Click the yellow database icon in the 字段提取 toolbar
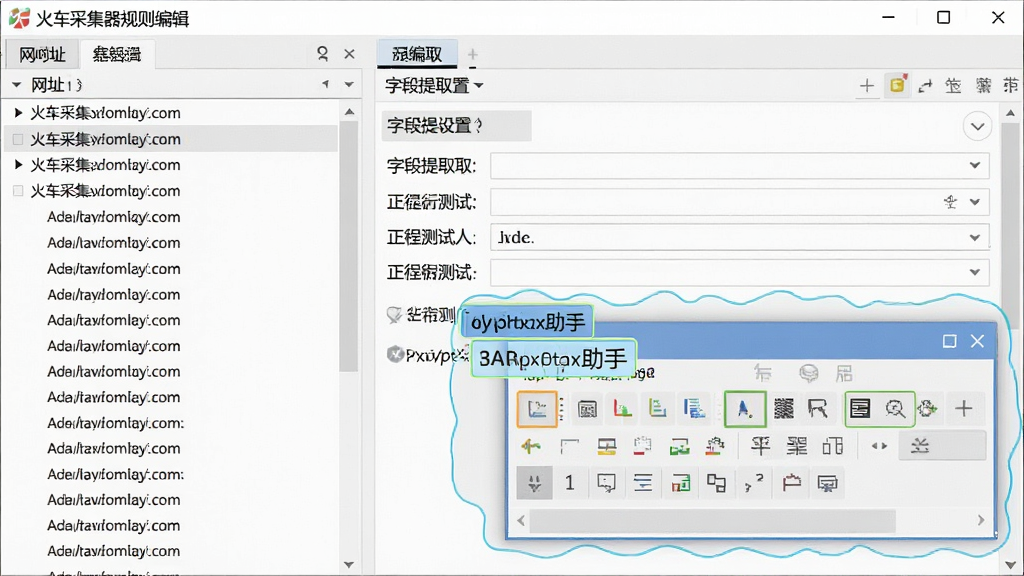This screenshot has width=1024, height=576. tap(897, 85)
